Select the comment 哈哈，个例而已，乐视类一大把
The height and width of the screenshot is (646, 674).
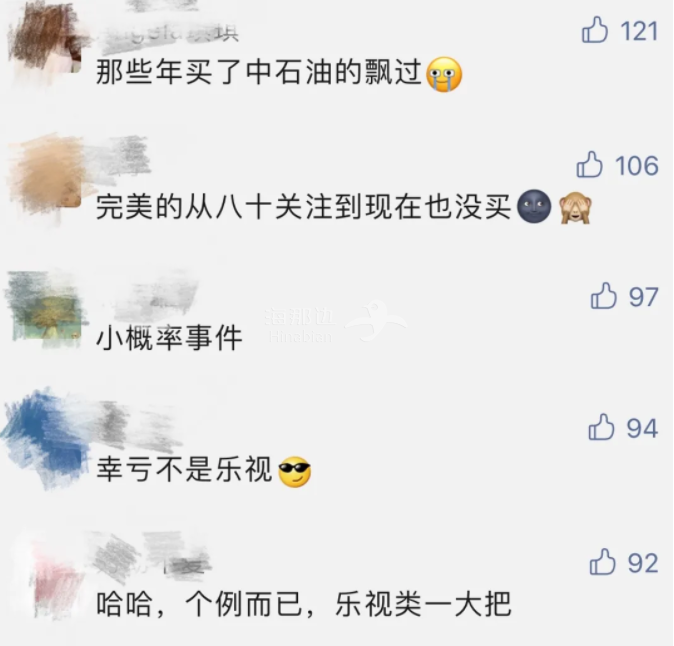click(303, 603)
